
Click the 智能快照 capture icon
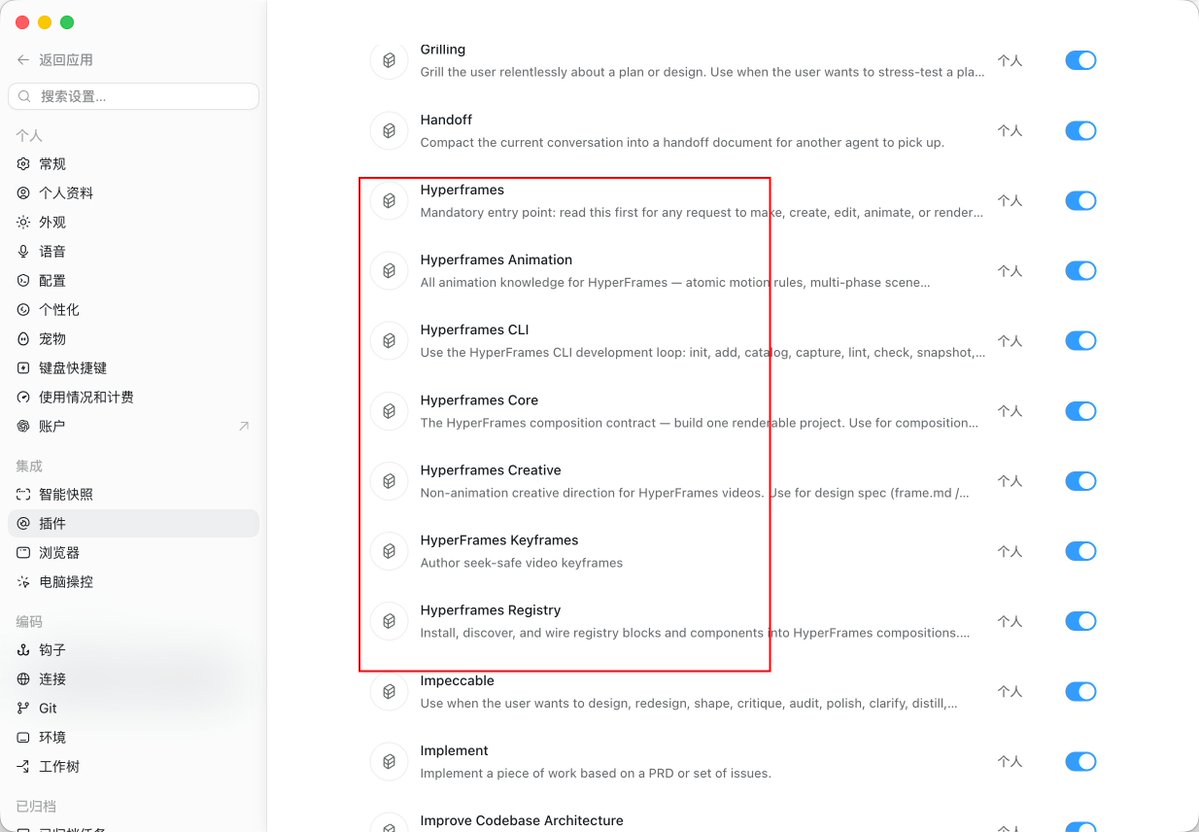click(x=24, y=495)
